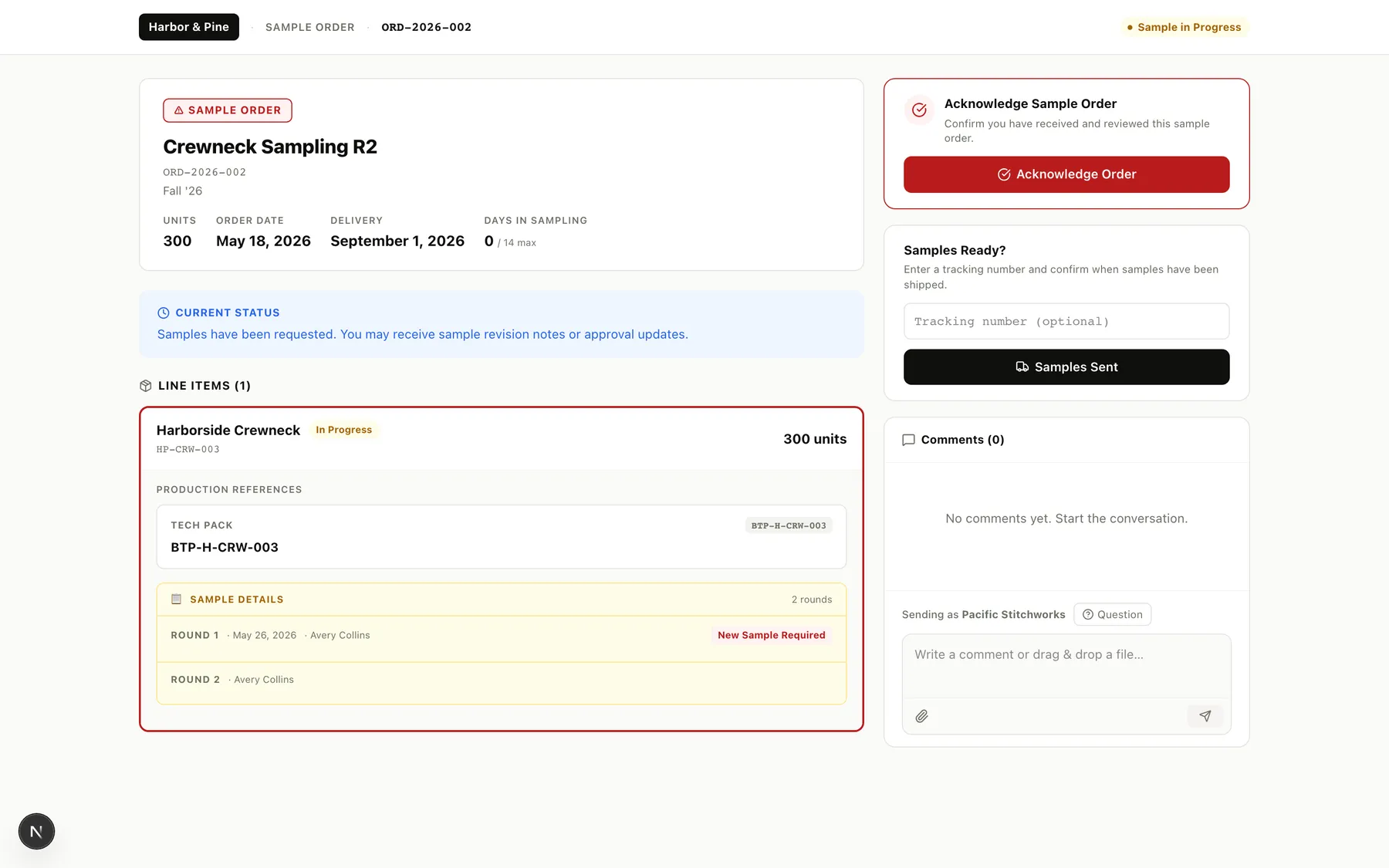1389x868 pixels.
Task: Click the paperclip attach file icon
Action: [x=921, y=716]
